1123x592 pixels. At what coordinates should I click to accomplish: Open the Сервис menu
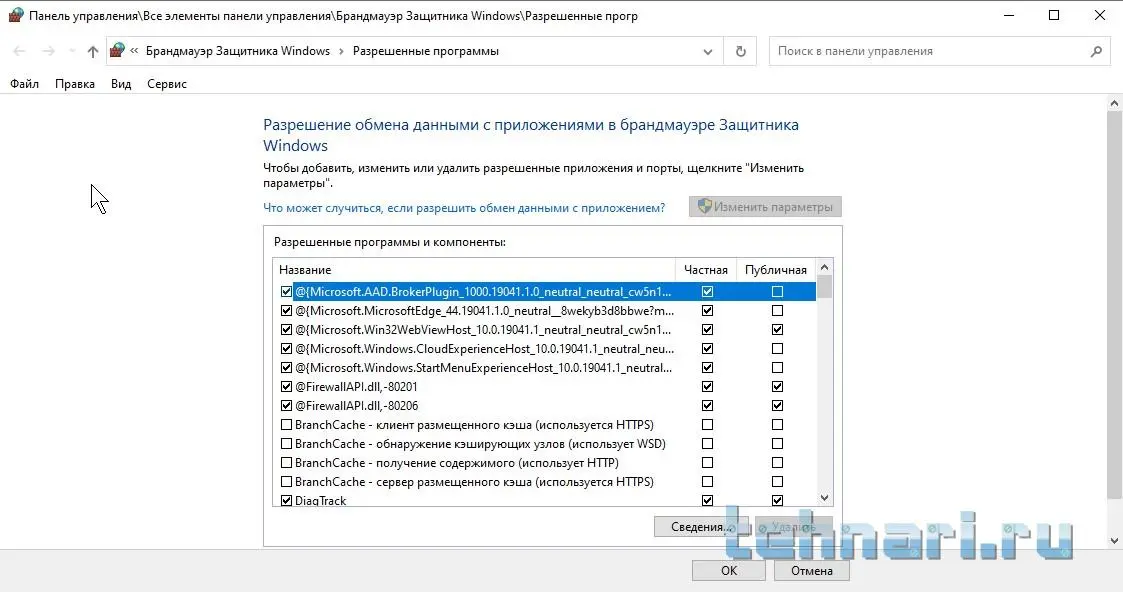[x=167, y=84]
